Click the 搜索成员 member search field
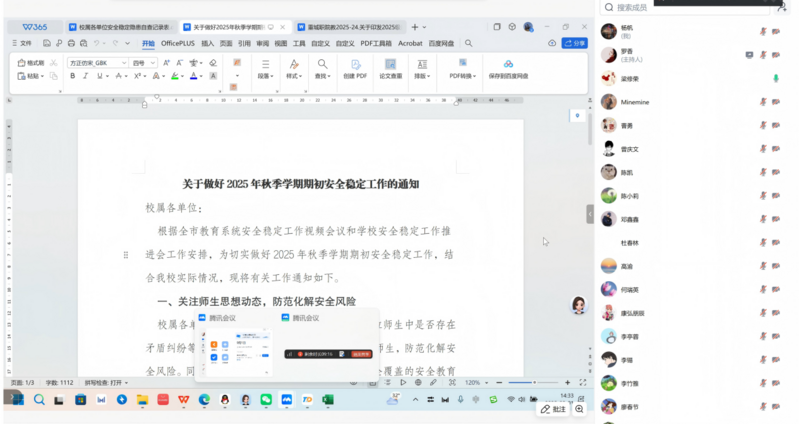The width and height of the screenshot is (799, 424). 686,7
